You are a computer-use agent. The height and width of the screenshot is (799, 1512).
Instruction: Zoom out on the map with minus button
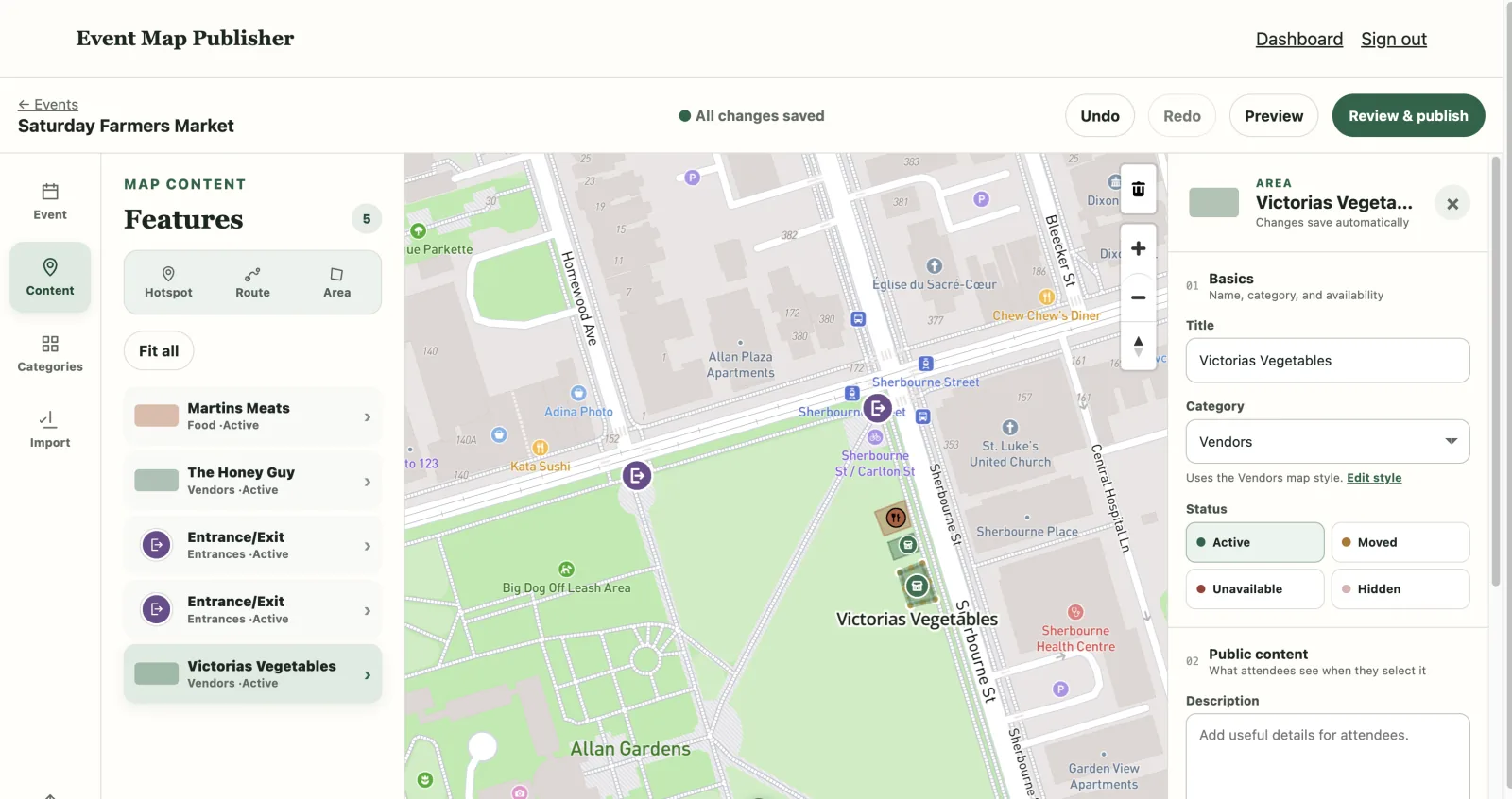[x=1138, y=297]
